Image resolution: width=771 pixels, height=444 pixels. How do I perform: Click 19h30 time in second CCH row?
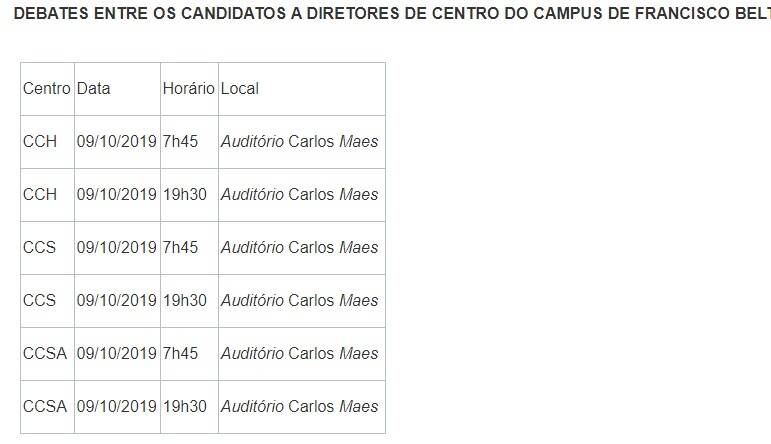click(184, 195)
